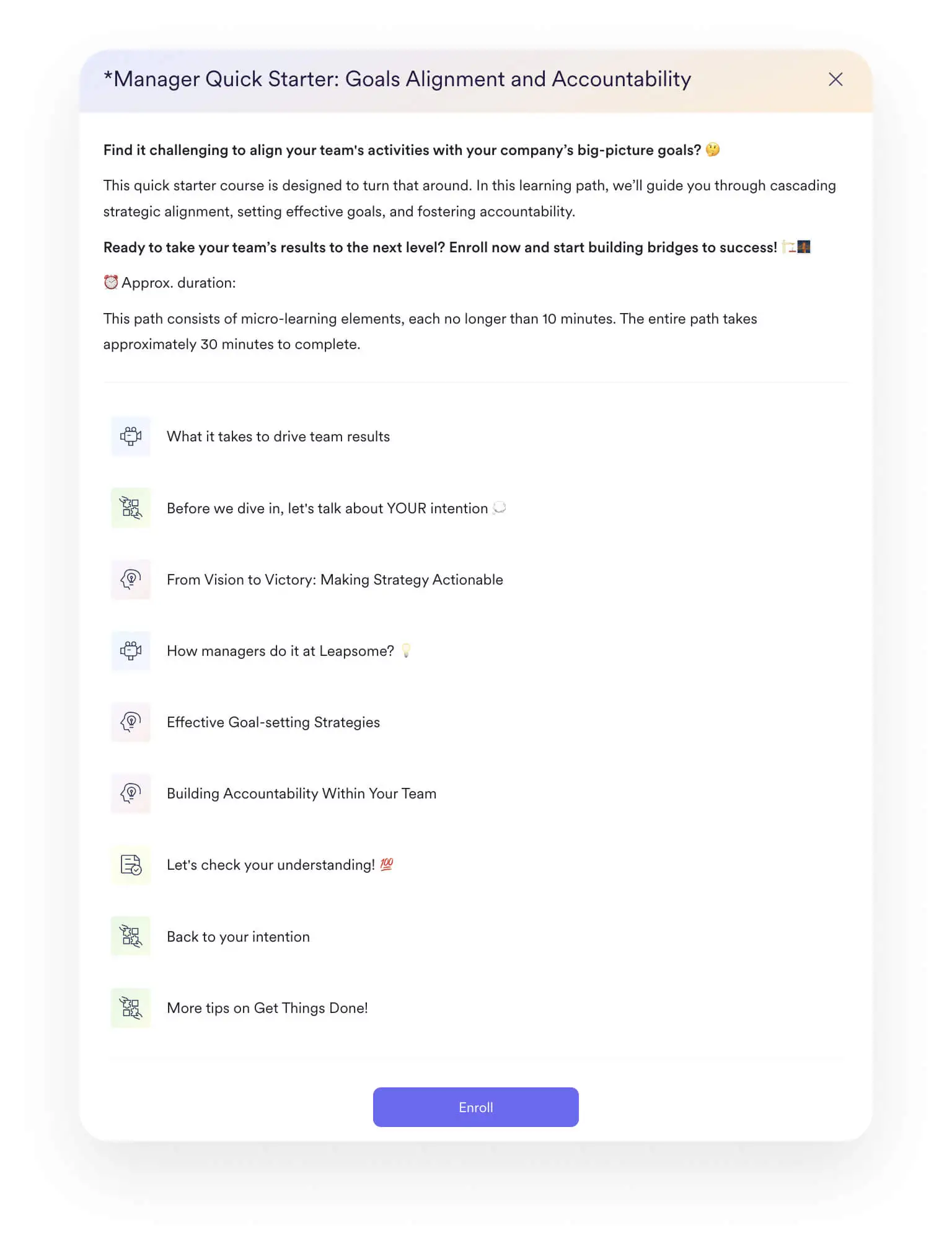Select the checklist icon for 'Let's check your understanding!'
This screenshot has height=1251, width=952.
click(x=130, y=865)
